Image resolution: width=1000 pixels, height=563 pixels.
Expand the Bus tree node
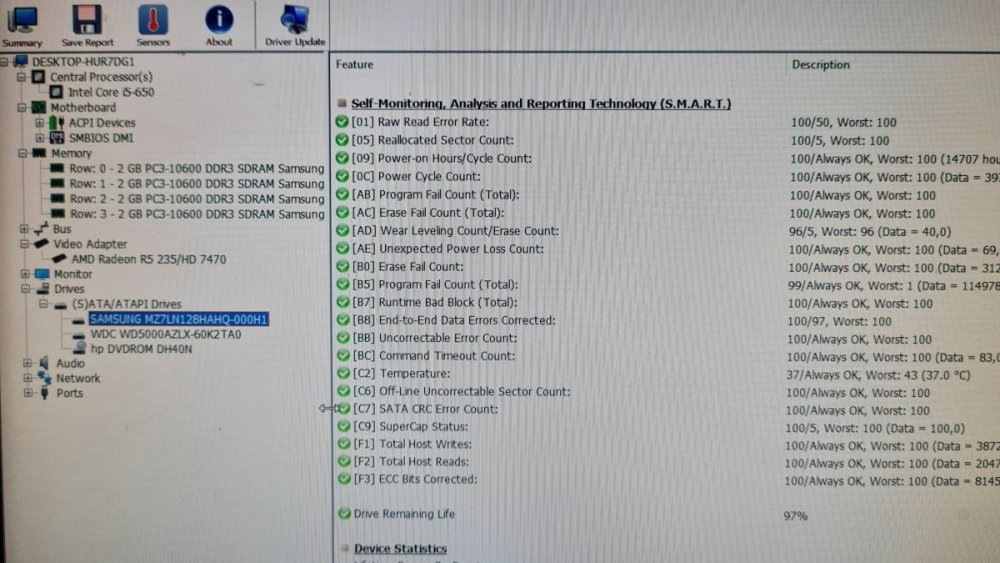(x=24, y=229)
